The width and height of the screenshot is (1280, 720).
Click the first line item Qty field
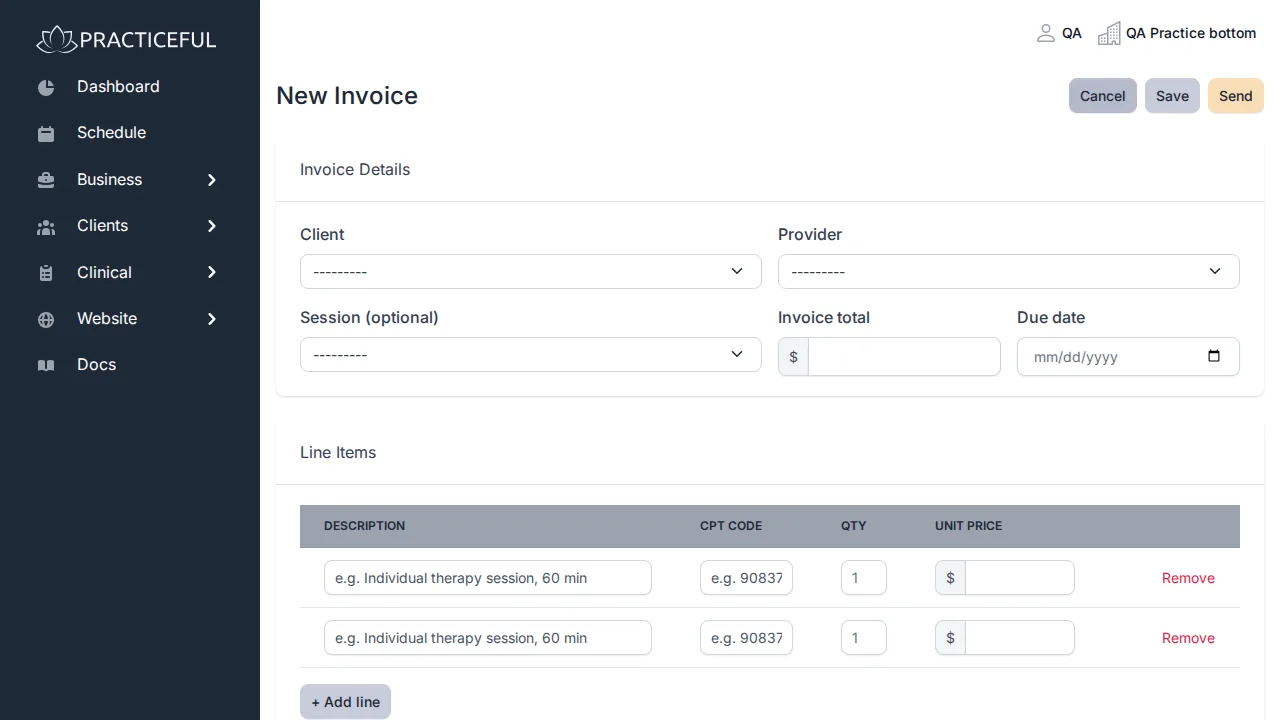pos(864,578)
